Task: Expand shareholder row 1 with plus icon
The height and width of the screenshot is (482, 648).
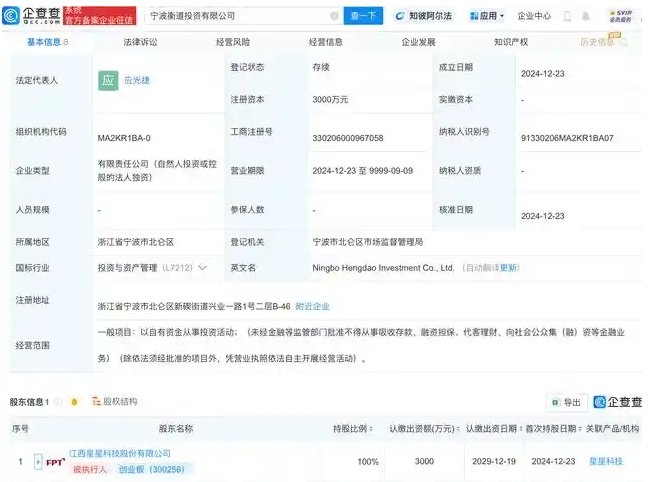Action: pyautogui.click(x=38, y=461)
